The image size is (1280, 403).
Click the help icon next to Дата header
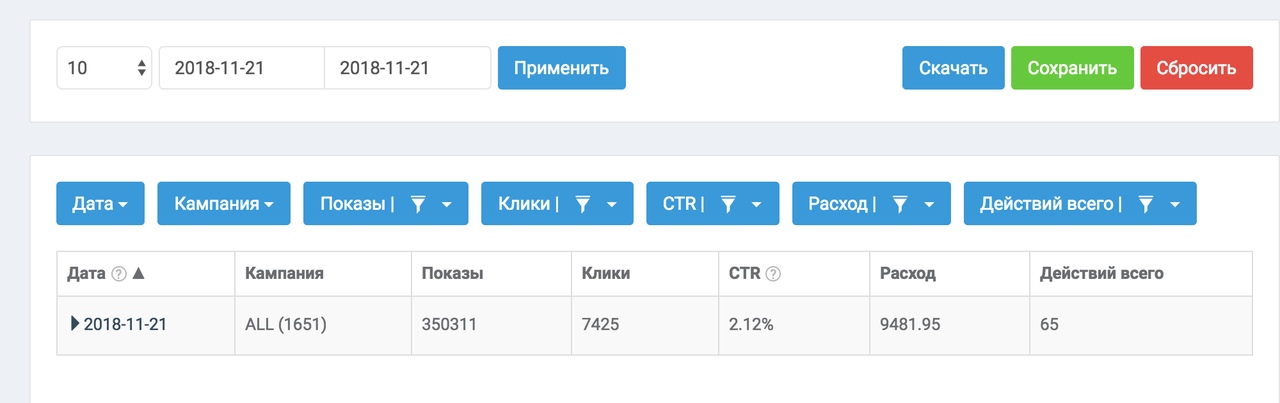pyautogui.click(x=119, y=273)
